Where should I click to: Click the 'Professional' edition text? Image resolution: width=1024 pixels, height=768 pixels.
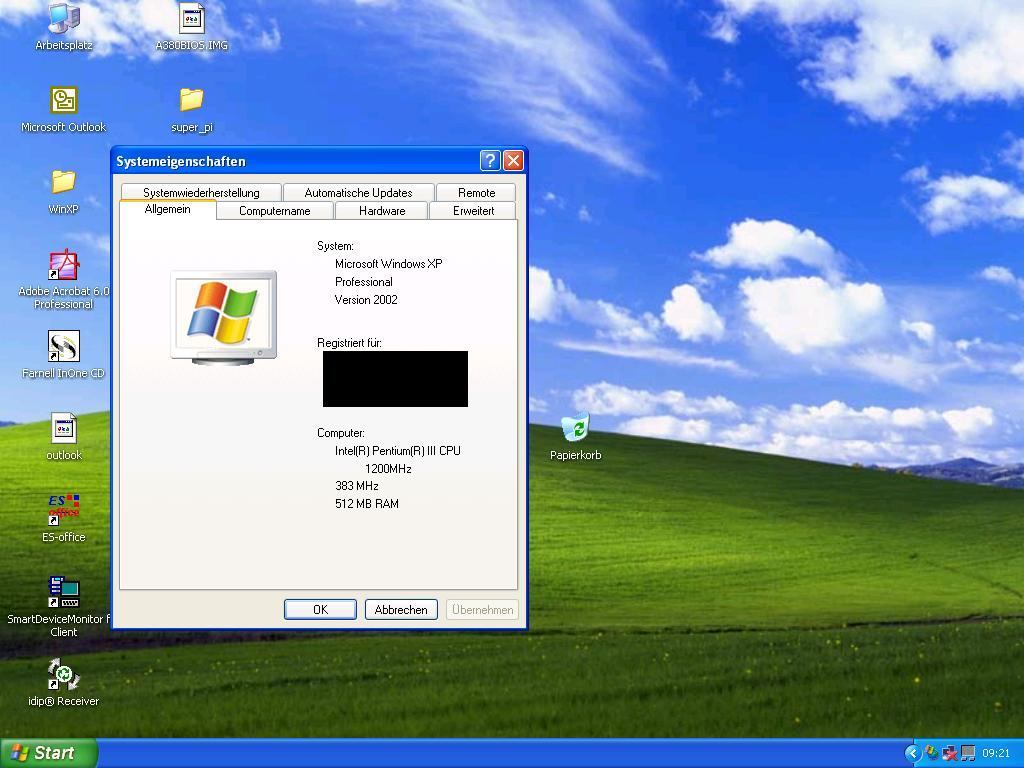(364, 282)
